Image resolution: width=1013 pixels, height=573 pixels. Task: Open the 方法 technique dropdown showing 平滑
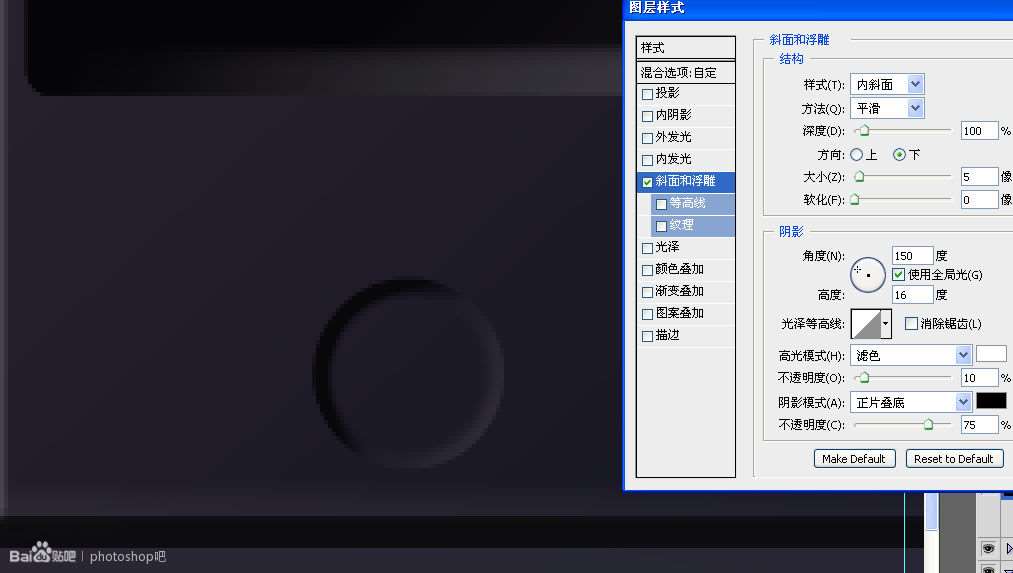pyautogui.click(x=887, y=109)
